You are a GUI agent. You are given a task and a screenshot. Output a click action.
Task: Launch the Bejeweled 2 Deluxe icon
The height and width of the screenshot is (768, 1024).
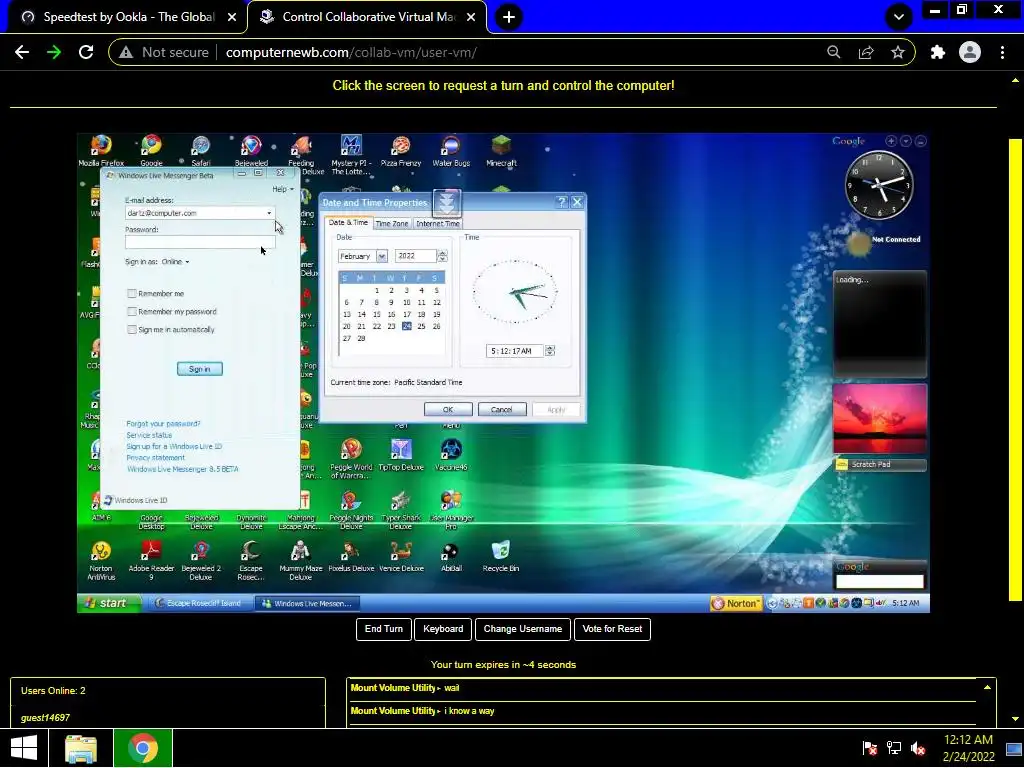pyautogui.click(x=201, y=560)
